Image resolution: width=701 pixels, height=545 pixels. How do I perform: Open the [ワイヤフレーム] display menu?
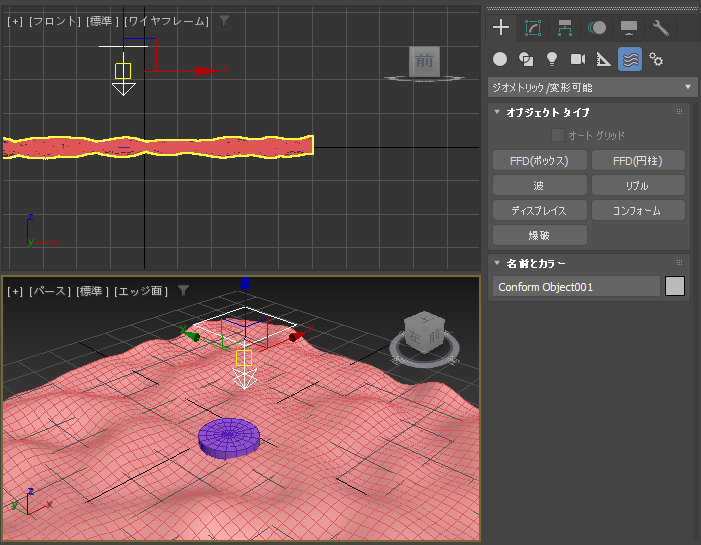click(x=166, y=21)
